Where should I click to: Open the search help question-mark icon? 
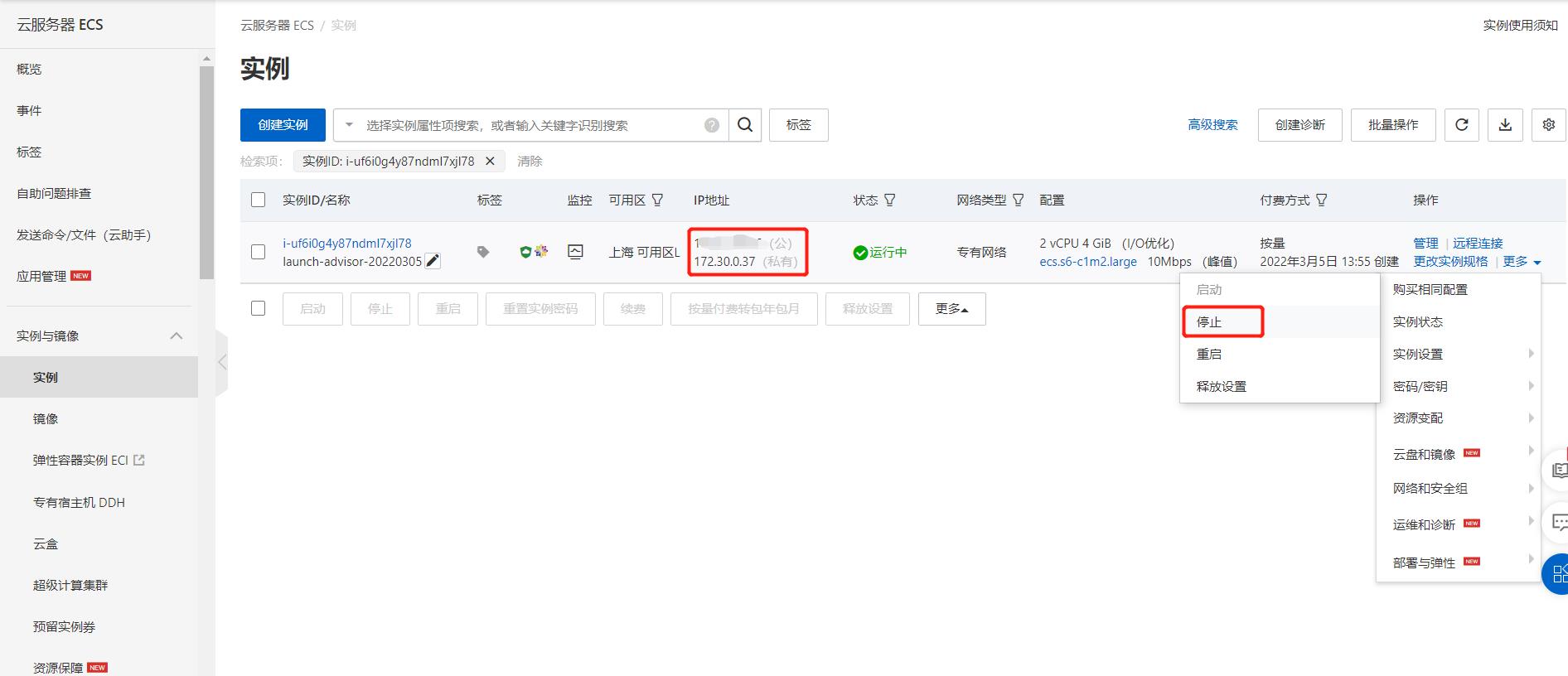coord(712,125)
